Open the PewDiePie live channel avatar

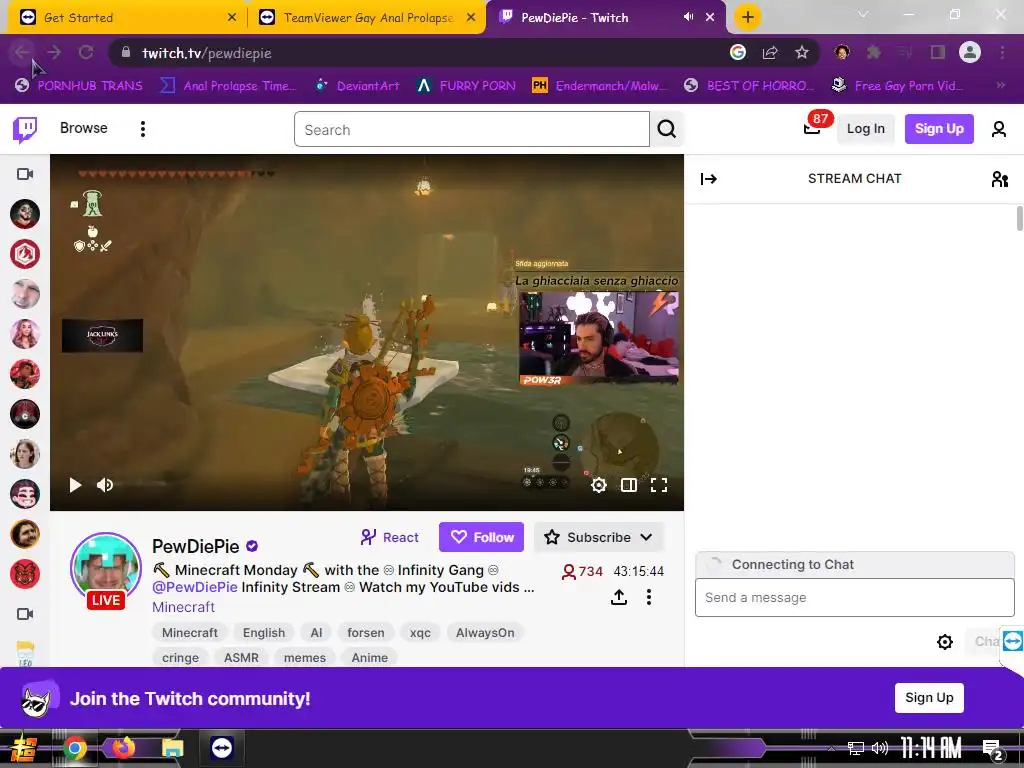(106, 568)
